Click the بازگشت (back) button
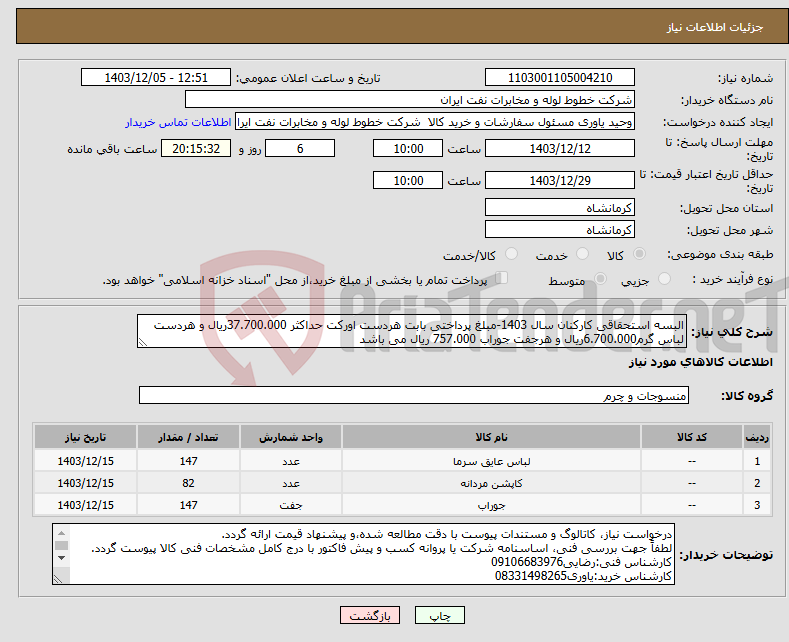The width and height of the screenshot is (789, 642). pos(370,615)
